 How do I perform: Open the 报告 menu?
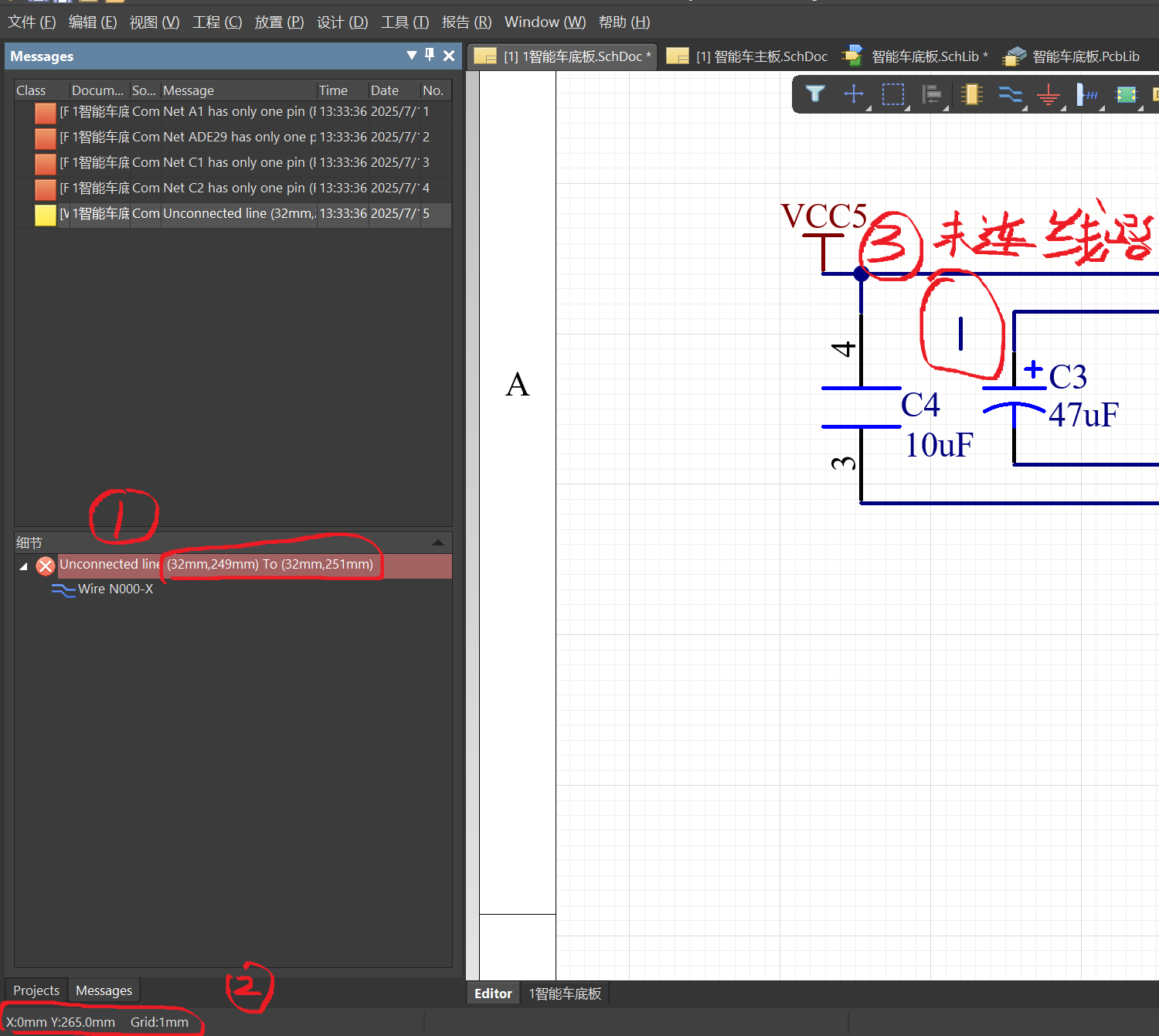(x=466, y=22)
